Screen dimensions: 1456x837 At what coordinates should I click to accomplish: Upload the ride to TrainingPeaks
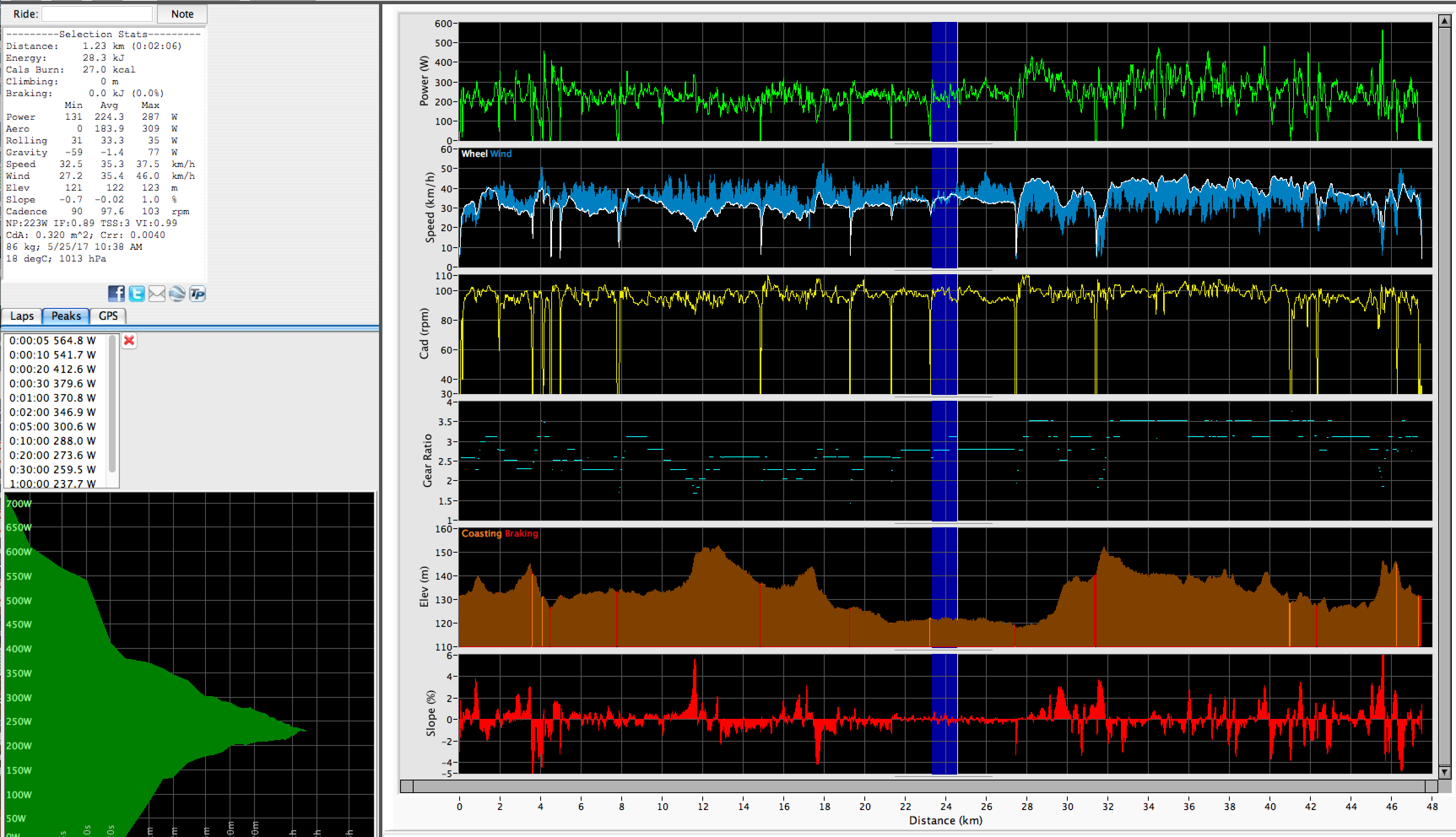(x=197, y=294)
